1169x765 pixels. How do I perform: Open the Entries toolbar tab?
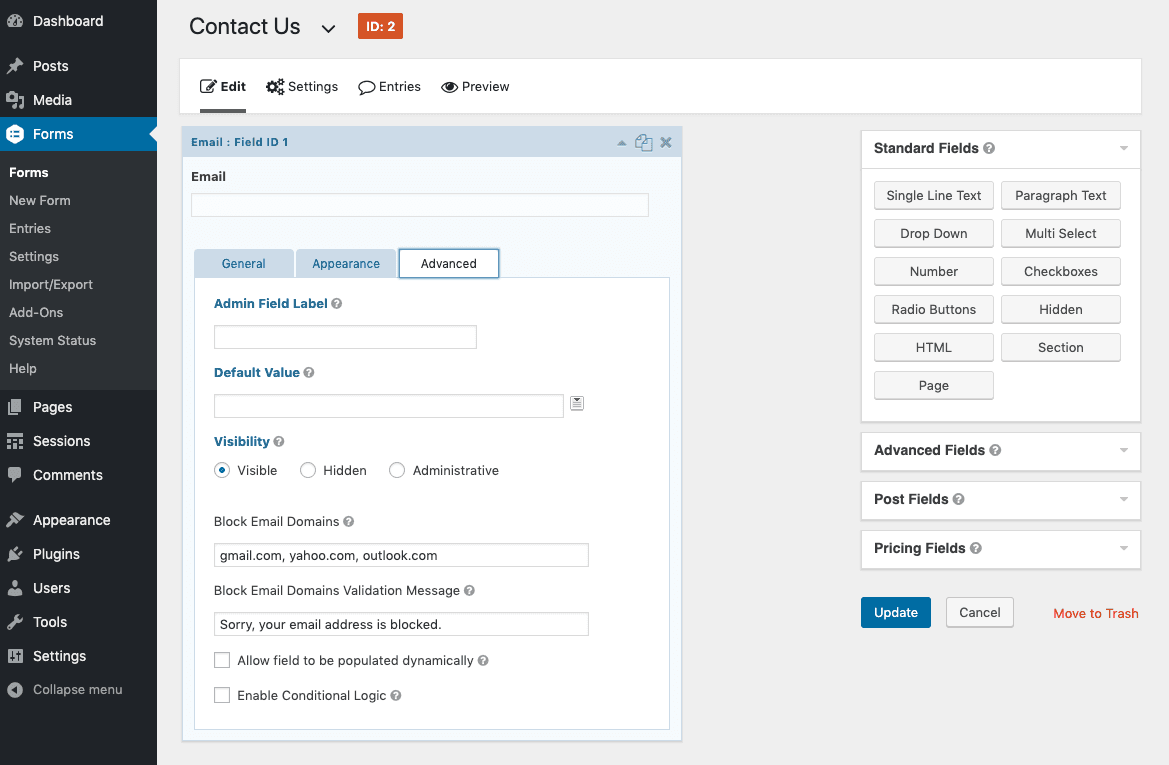pos(389,86)
